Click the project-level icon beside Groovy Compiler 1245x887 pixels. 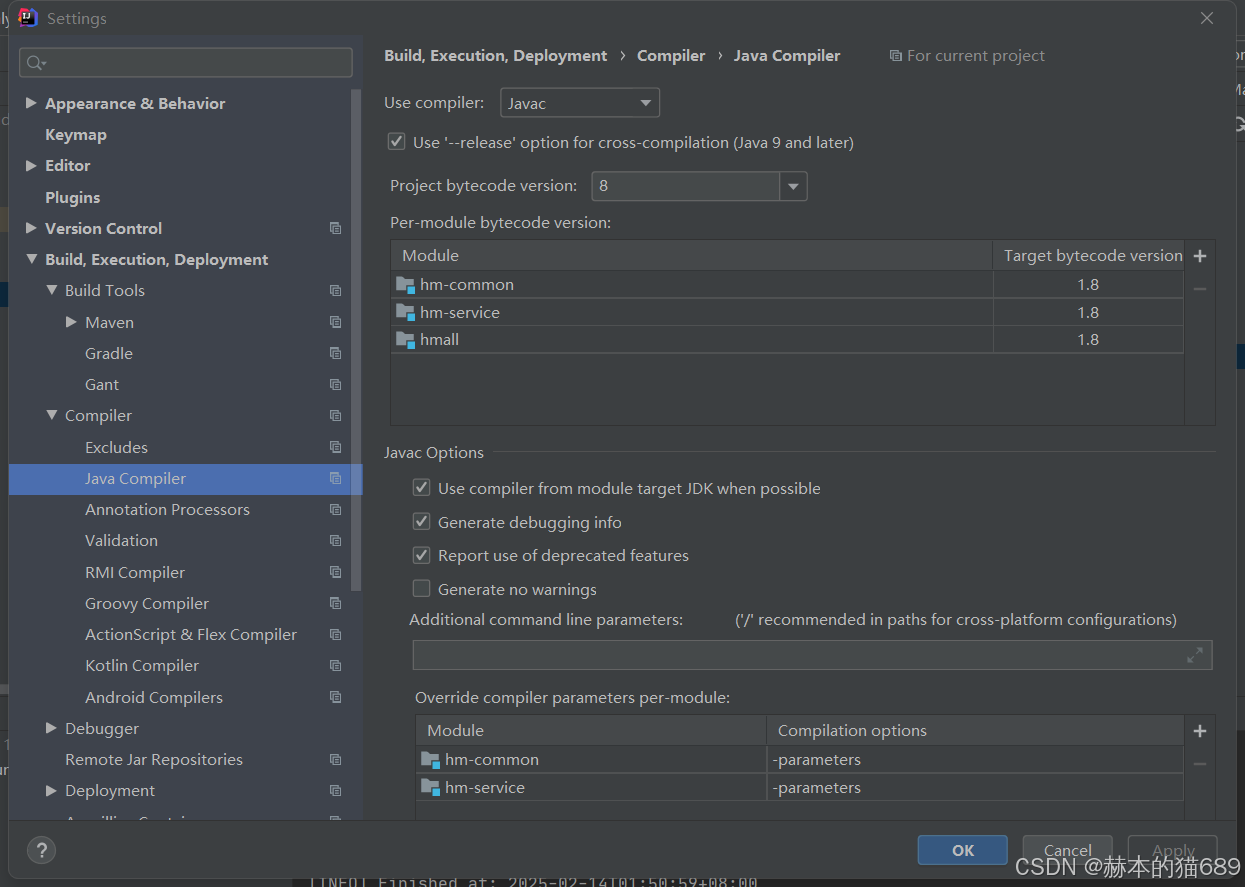(x=336, y=603)
